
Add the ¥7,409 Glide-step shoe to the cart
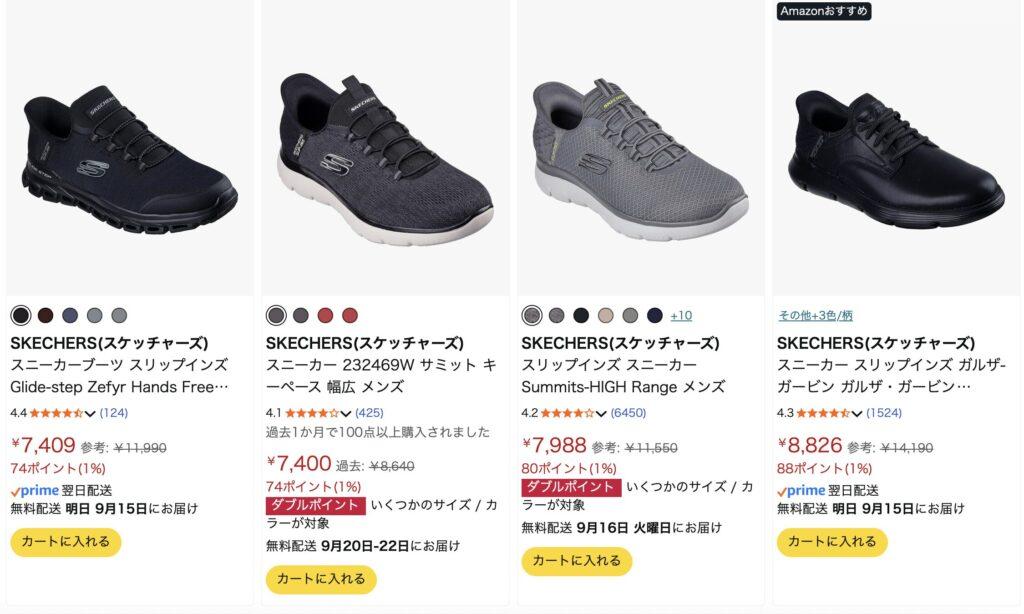66,542
